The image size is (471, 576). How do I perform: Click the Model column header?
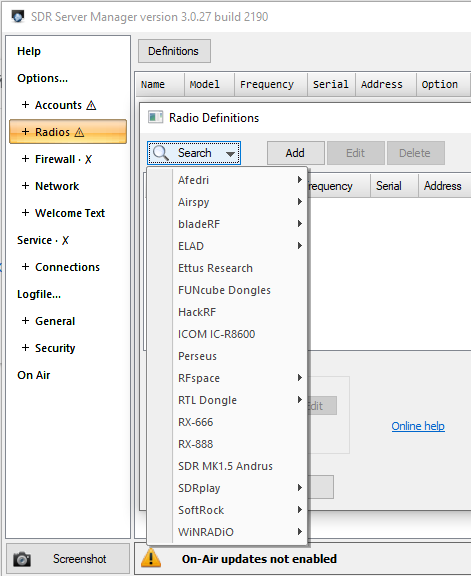coord(209,84)
